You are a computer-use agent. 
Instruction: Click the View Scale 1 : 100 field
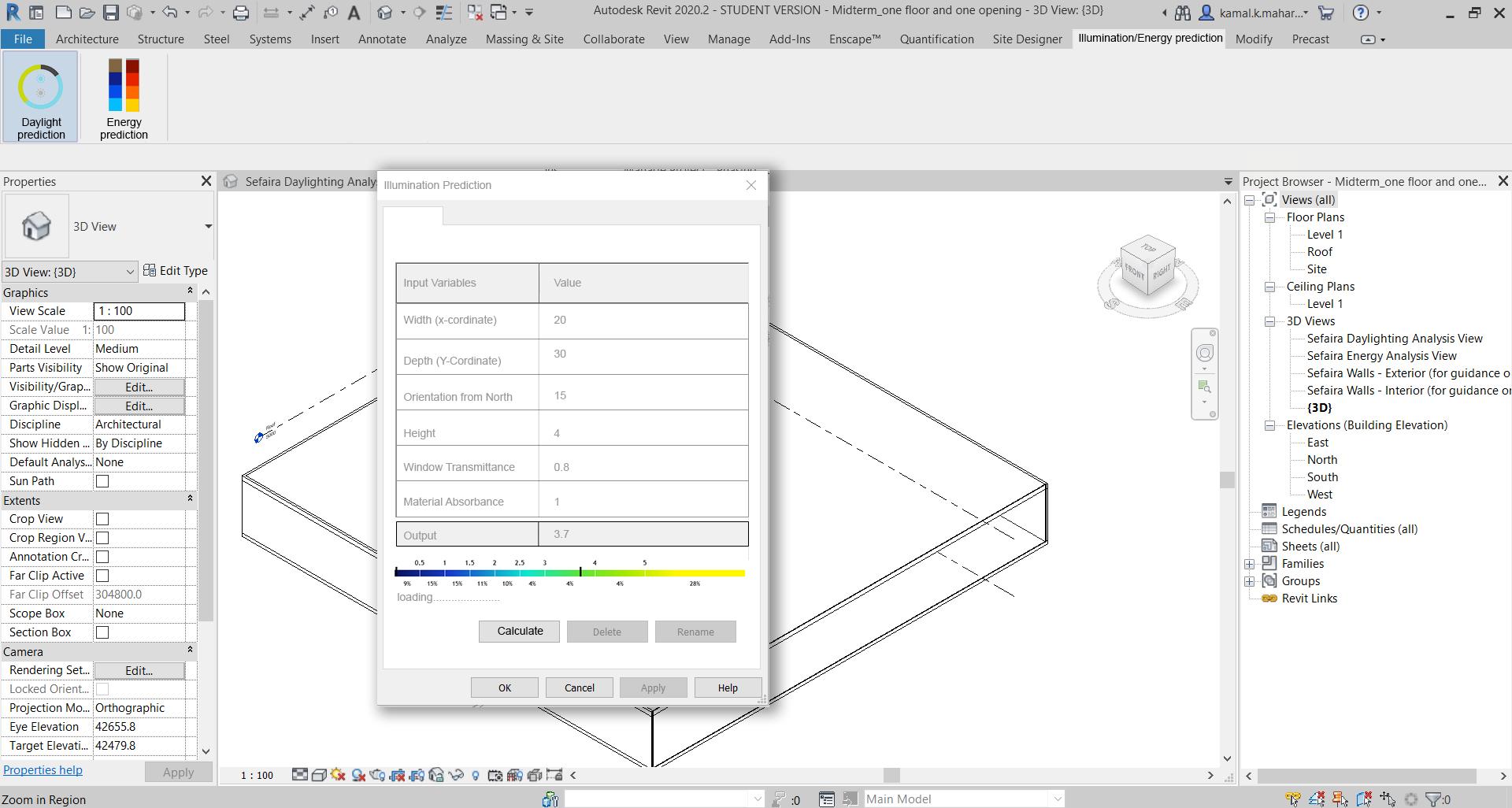coord(139,311)
